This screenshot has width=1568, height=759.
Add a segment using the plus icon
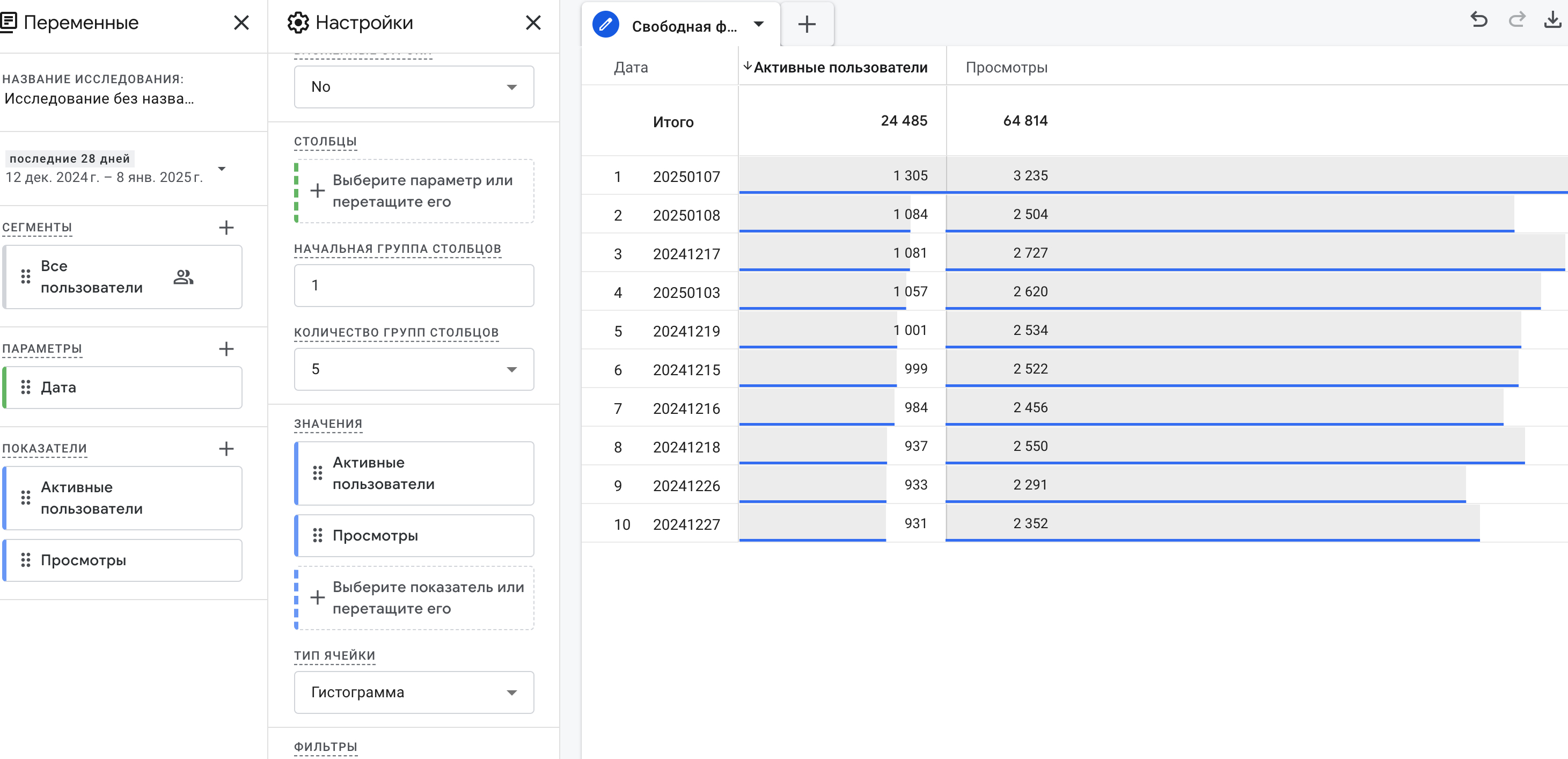pyautogui.click(x=226, y=228)
